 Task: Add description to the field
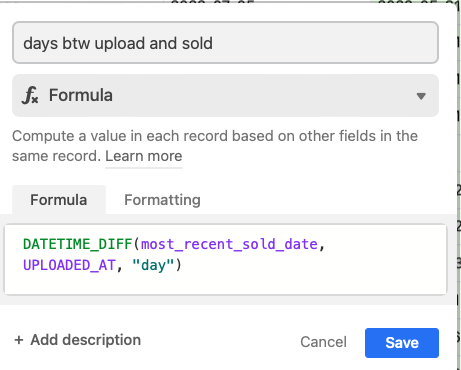(78, 340)
